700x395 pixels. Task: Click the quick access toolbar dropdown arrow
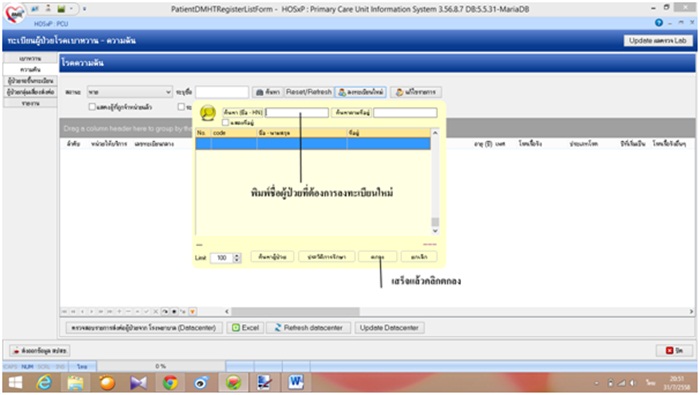point(85,9)
